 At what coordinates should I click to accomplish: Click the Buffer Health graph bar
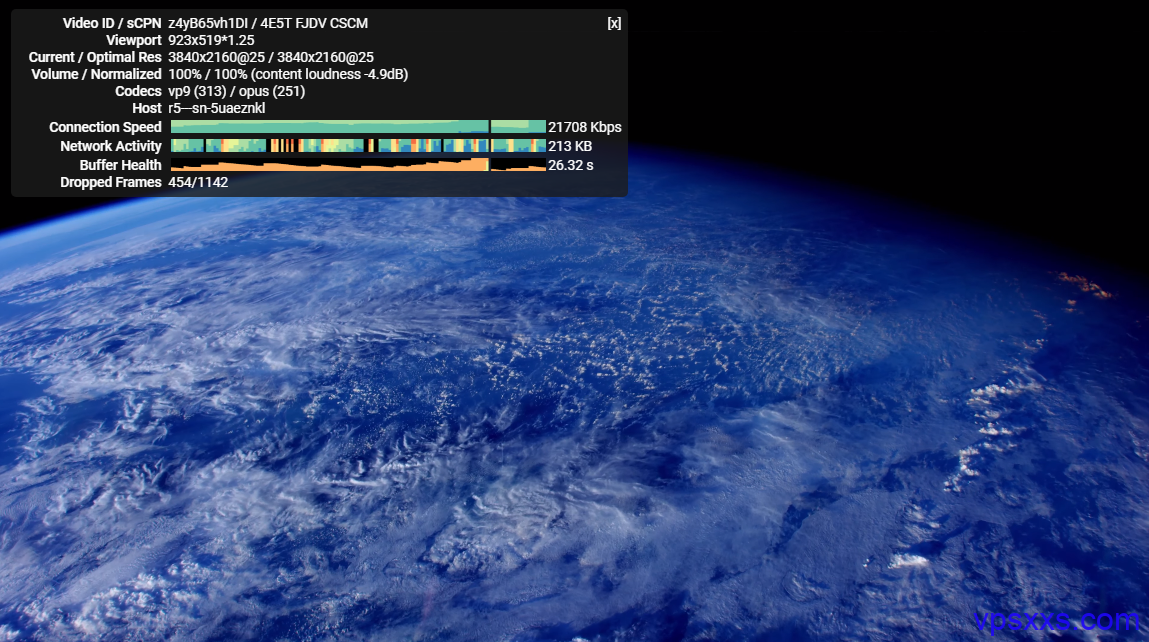click(358, 165)
